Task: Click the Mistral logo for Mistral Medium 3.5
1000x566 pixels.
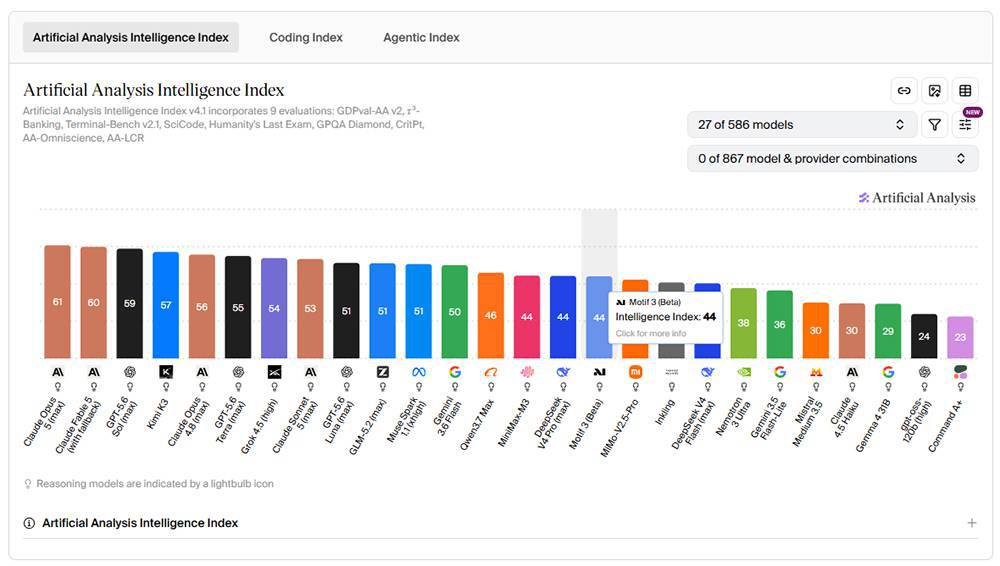Action: click(x=816, y=372)
